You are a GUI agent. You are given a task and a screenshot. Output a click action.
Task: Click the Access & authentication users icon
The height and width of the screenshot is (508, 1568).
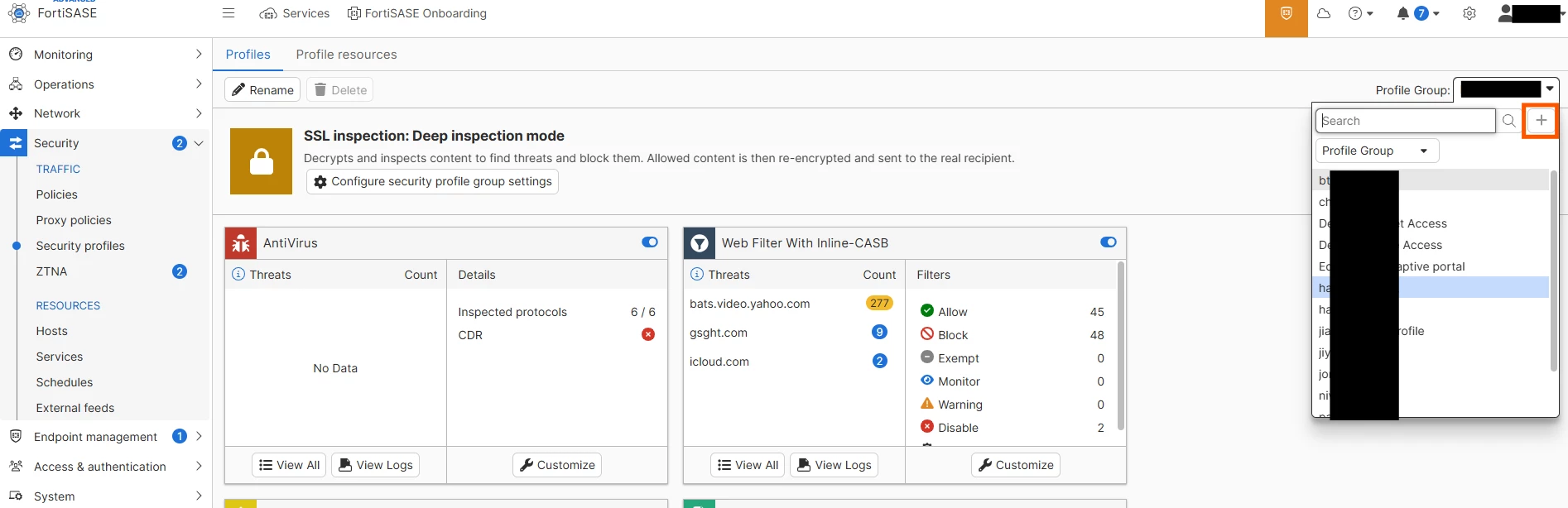tap(16, 466)
